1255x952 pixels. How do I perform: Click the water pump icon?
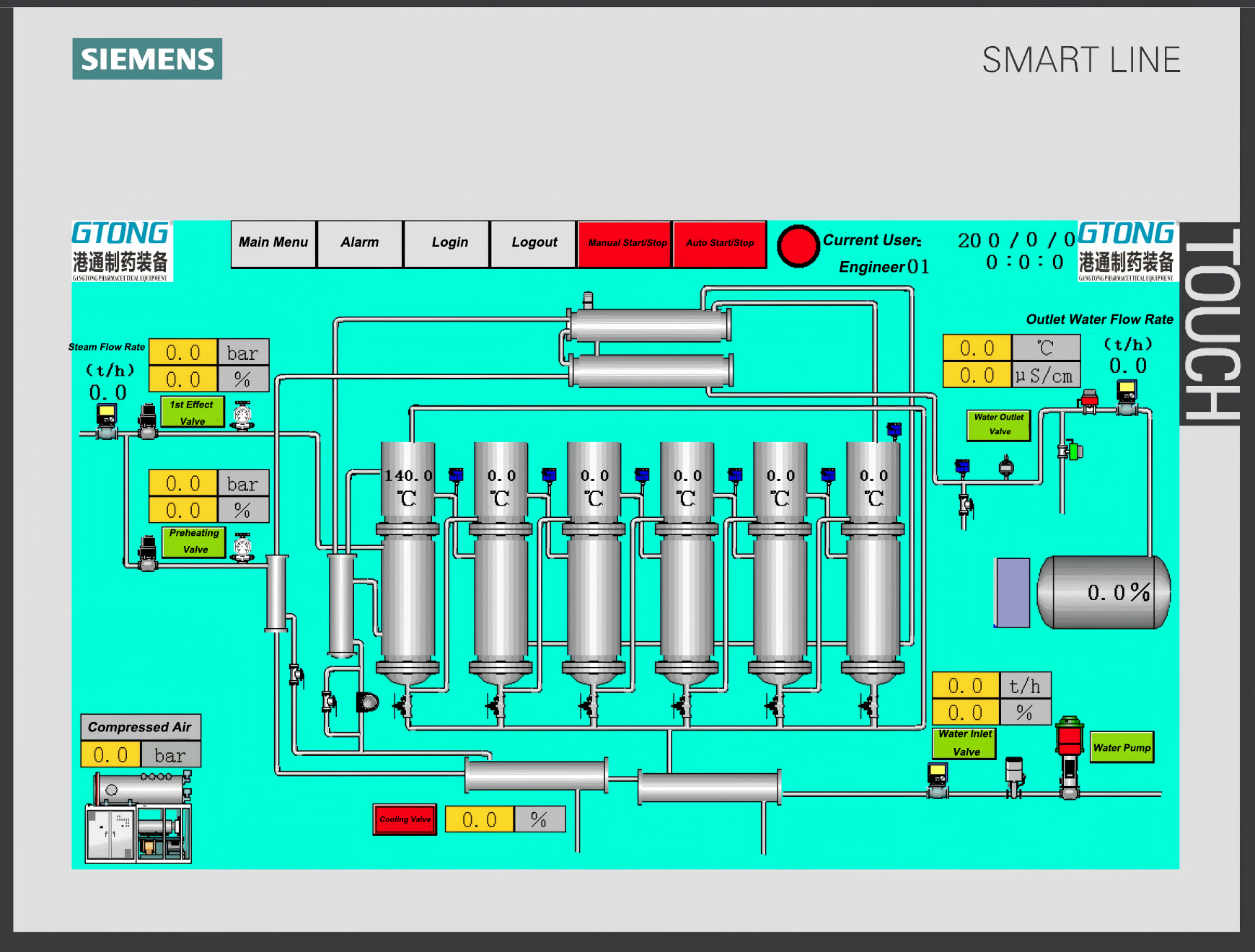[1070, 757]
